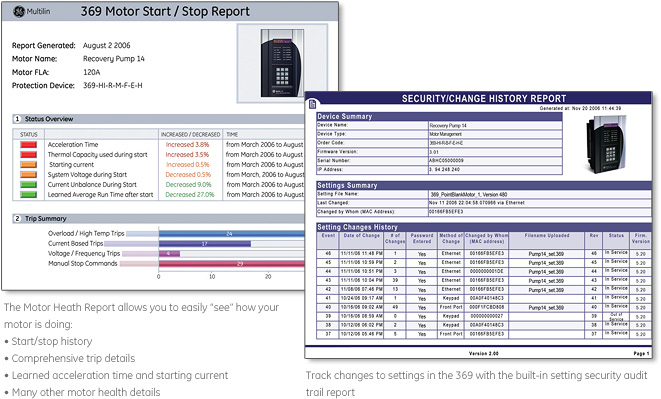Viewport: 661px width, 399px height.
Task: Click the red status indicator for Thermal Capacity
Action: pyautogui.click(x=29, y=154)
